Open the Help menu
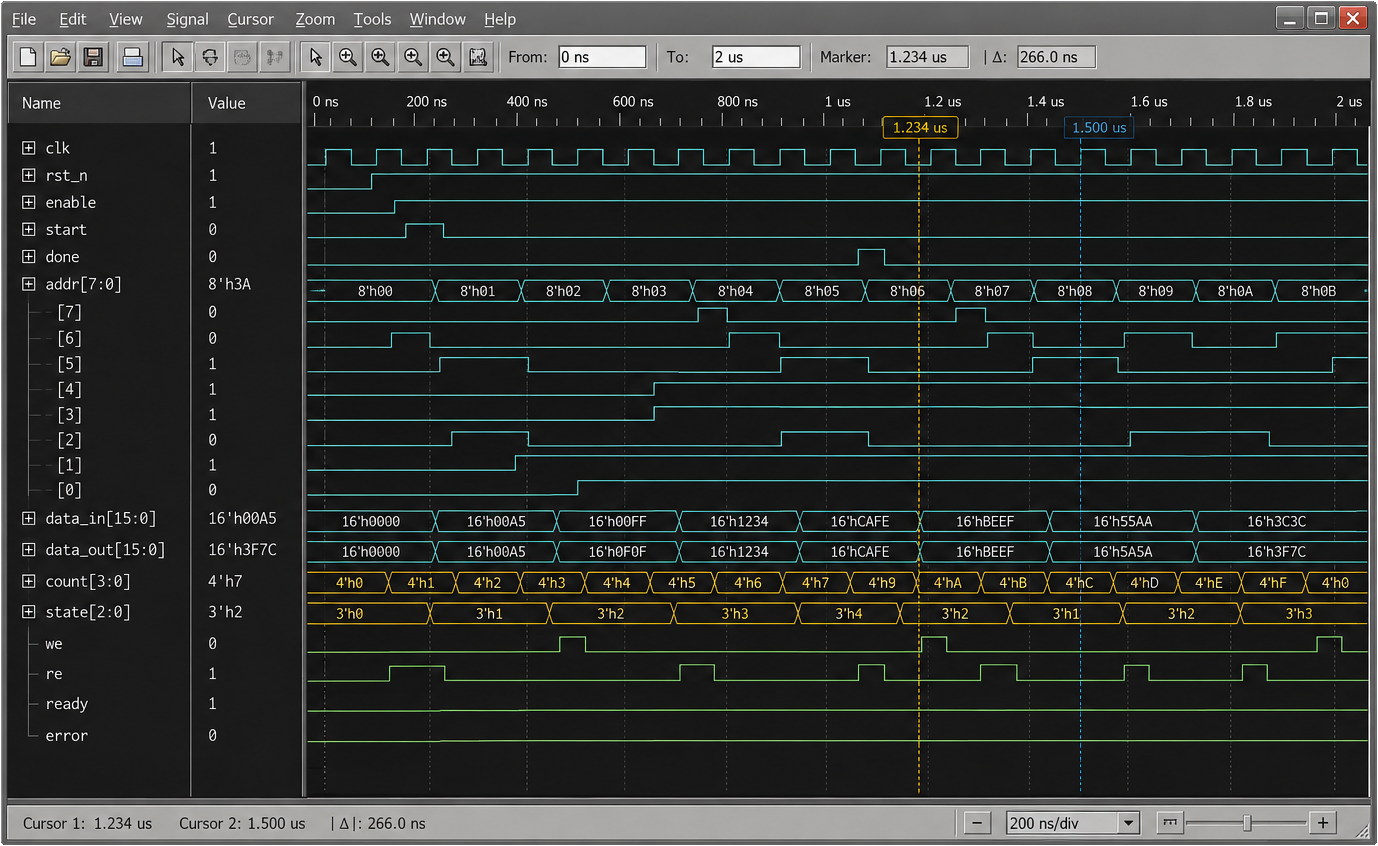The width and height of the screenshot is (1378, 846). coord(500,19)
